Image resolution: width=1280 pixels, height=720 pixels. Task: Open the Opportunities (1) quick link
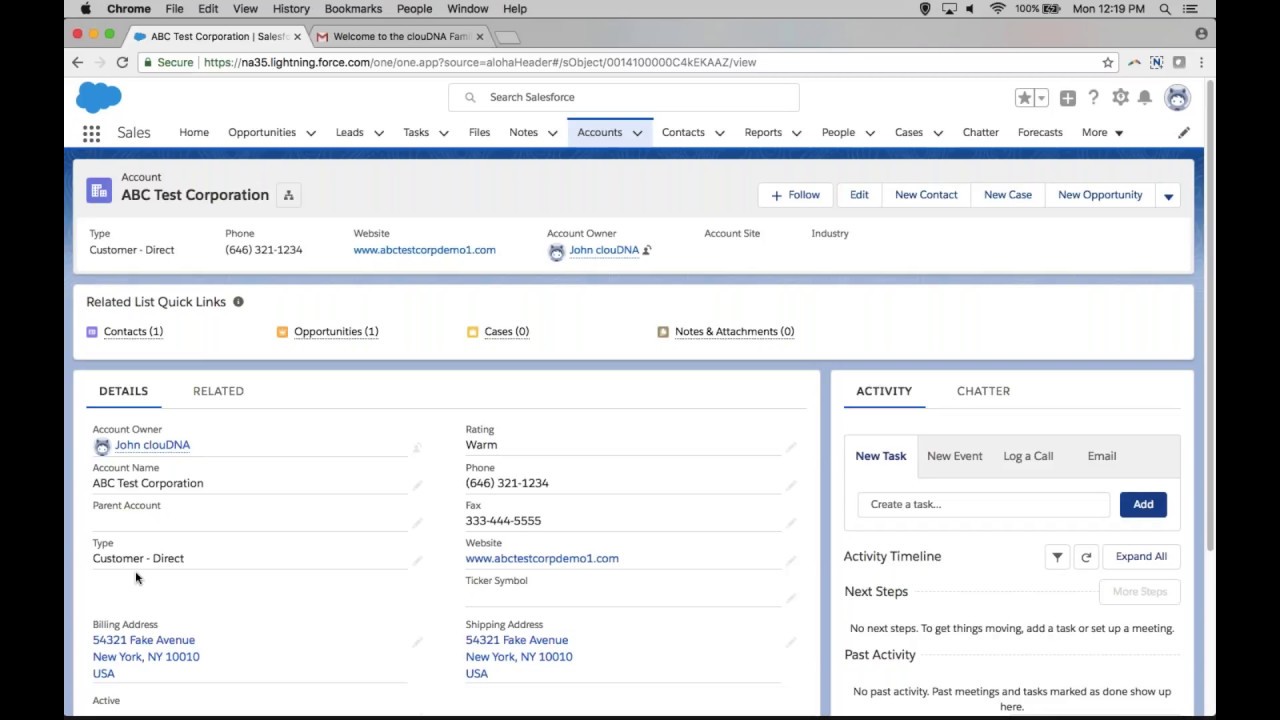(x=336, y=331)
